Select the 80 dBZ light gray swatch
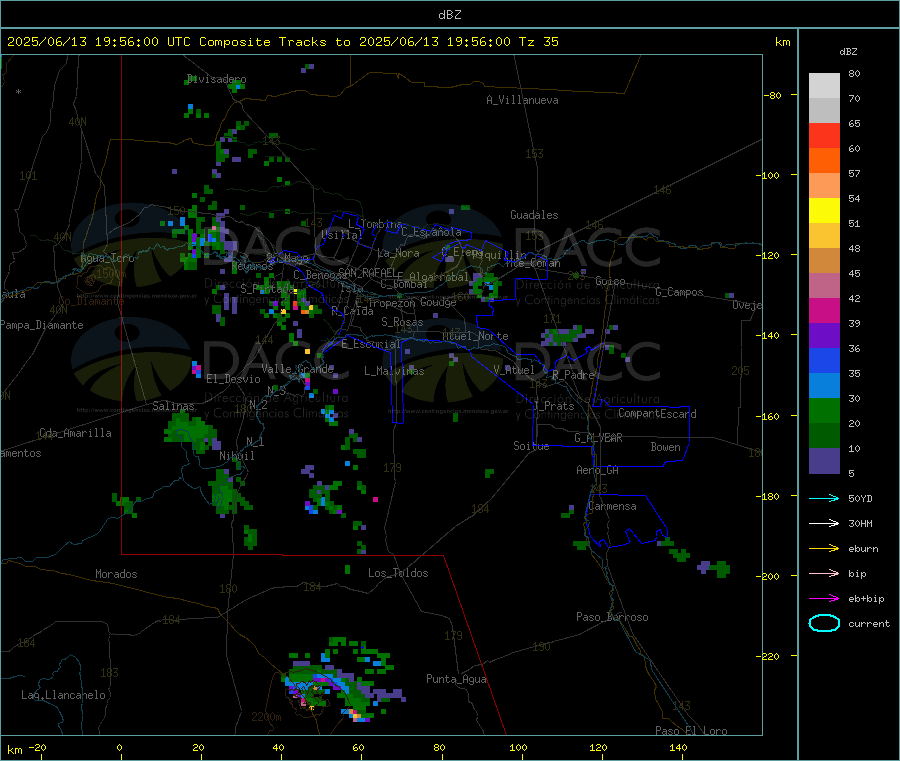Screen dimensions: 900x761 tap(824, 86)
